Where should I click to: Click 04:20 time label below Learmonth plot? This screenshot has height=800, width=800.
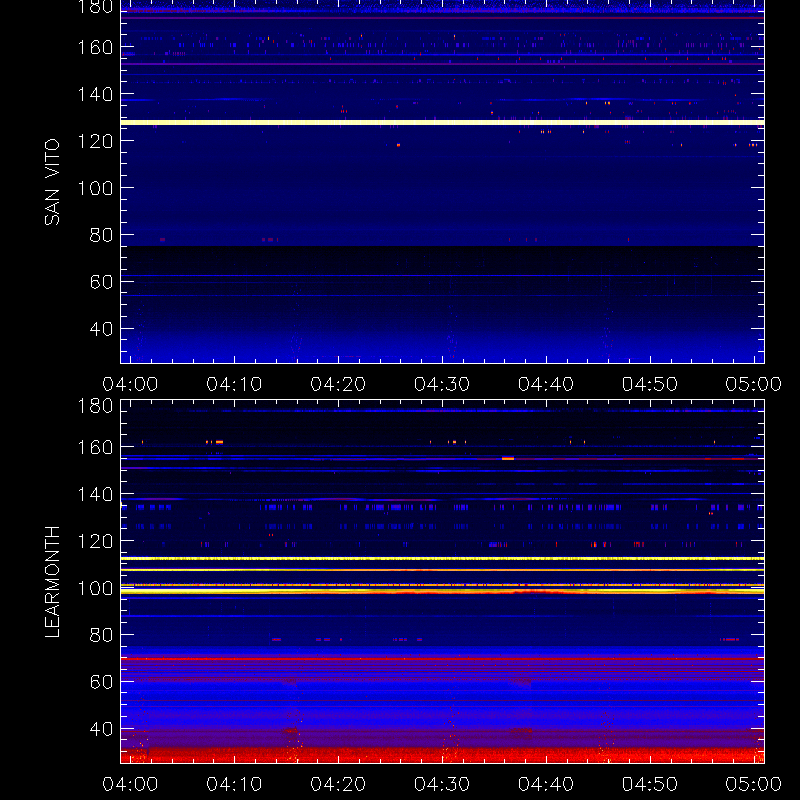click(x=338, y=784)
